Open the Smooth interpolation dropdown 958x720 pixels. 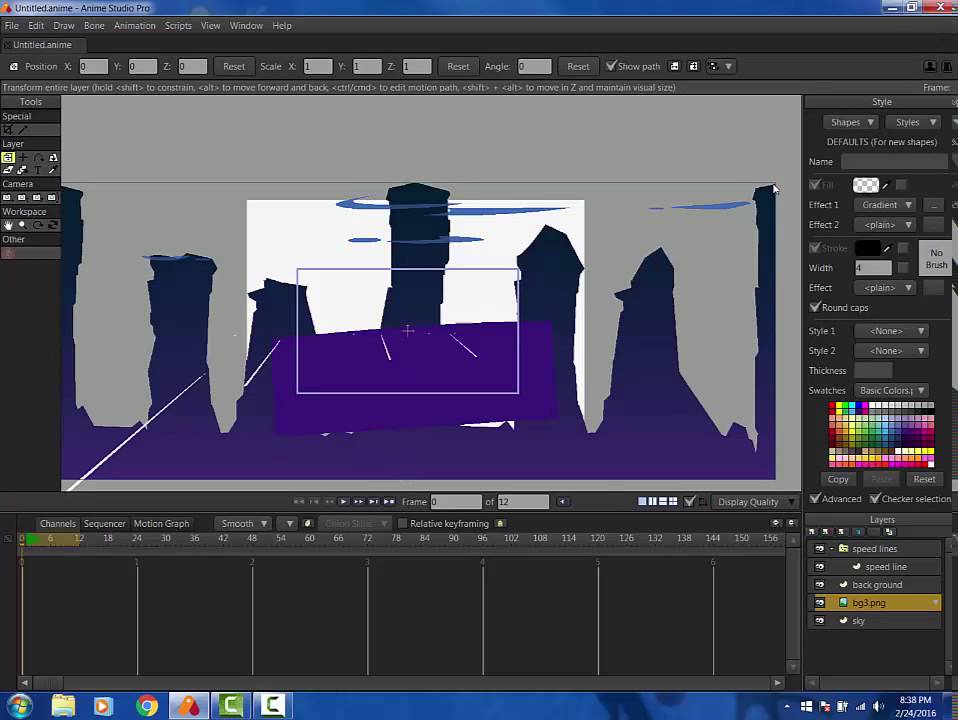tap(243, 523)
